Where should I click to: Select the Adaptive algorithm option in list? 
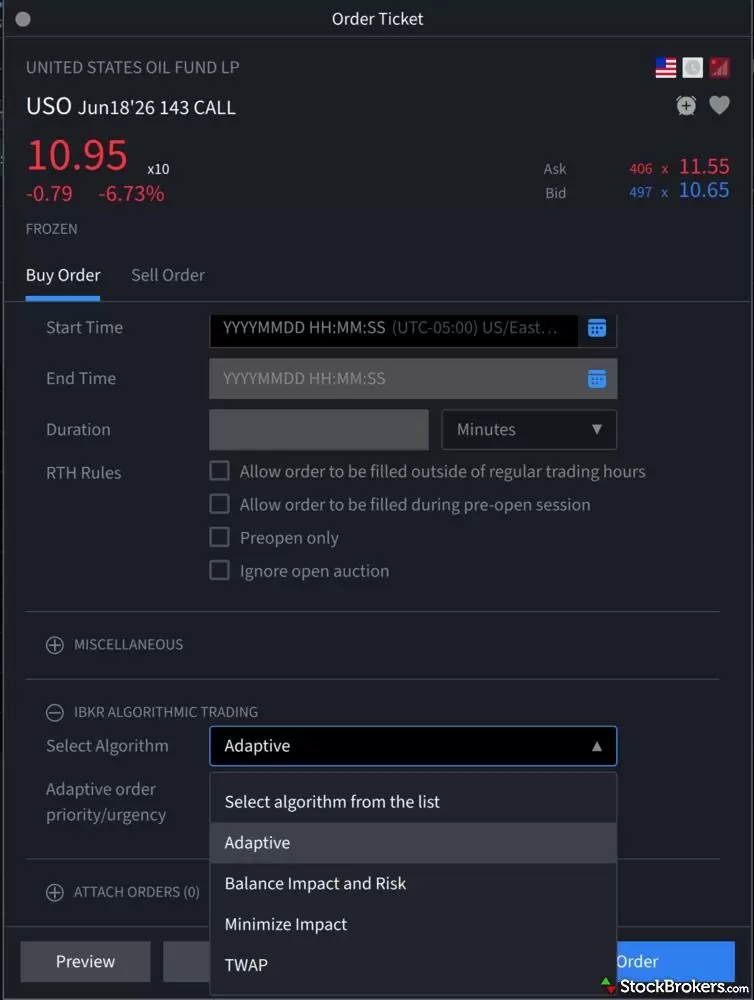[413, 842]
